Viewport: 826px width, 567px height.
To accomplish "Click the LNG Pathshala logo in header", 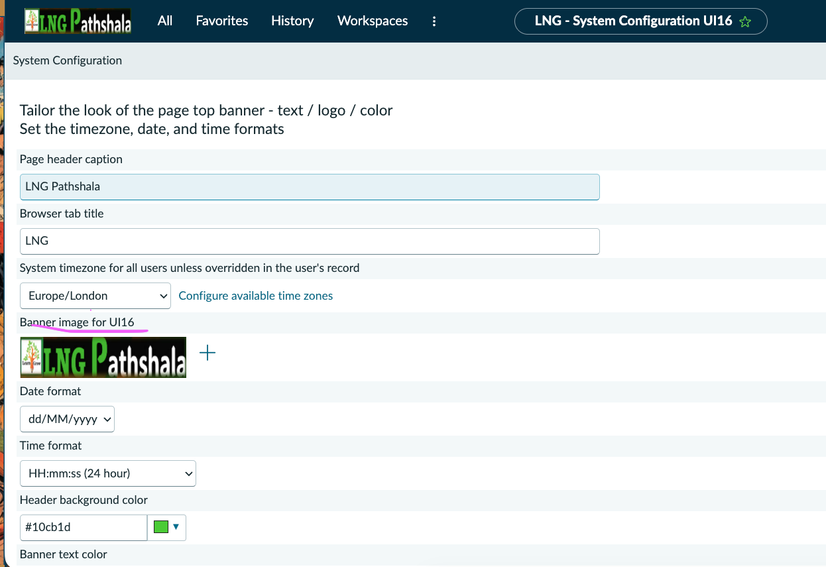I will tap(77, 21).
